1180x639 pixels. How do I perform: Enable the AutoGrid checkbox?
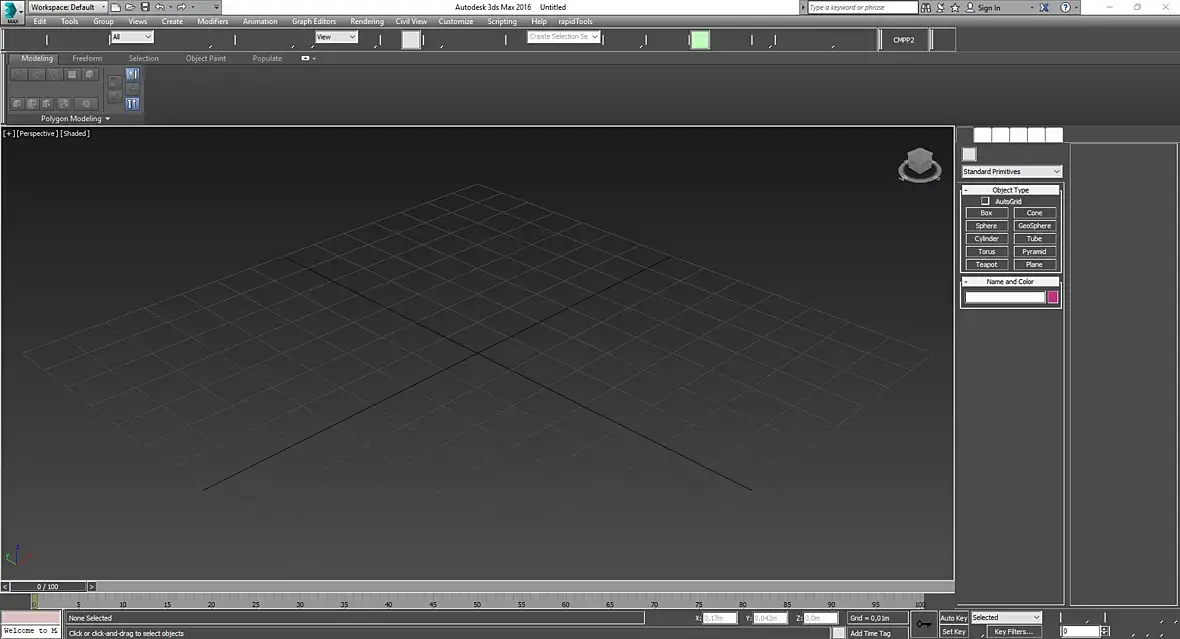point(985,201)
